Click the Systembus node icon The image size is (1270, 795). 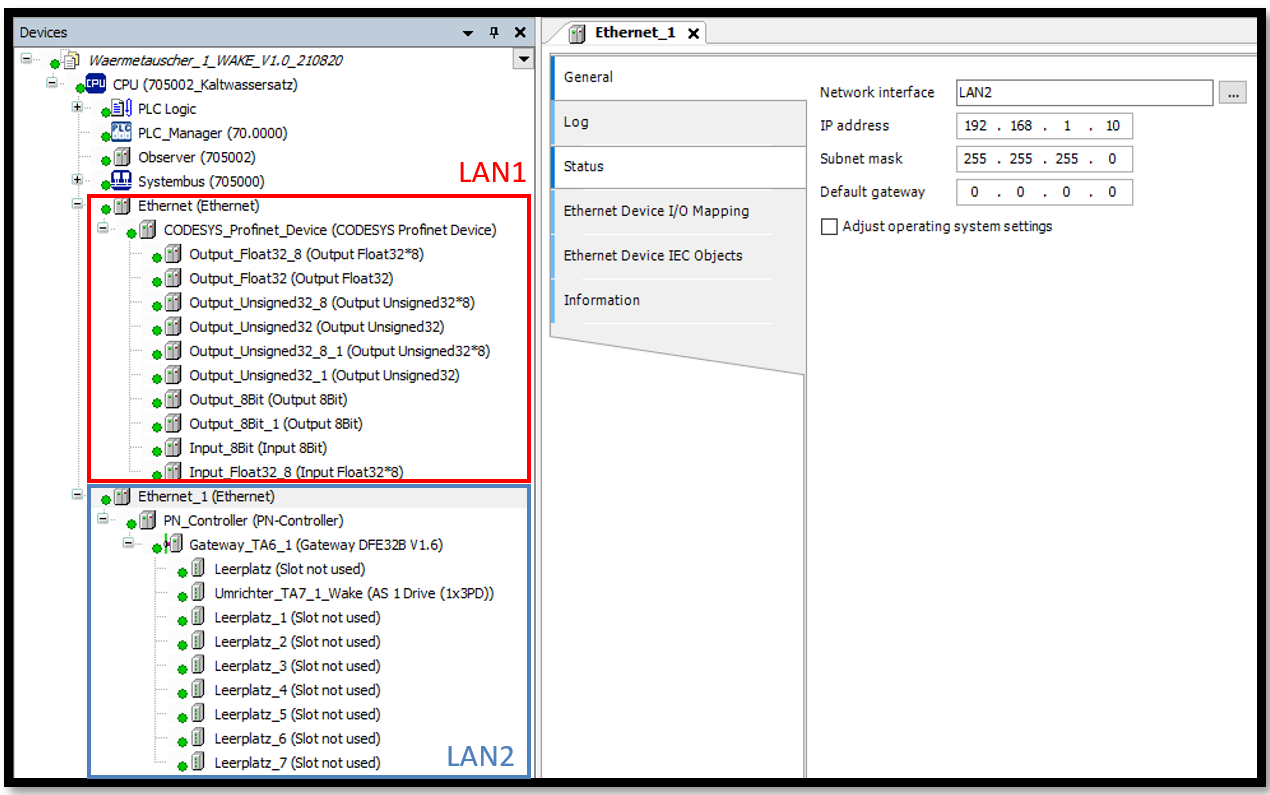[121, 181]
